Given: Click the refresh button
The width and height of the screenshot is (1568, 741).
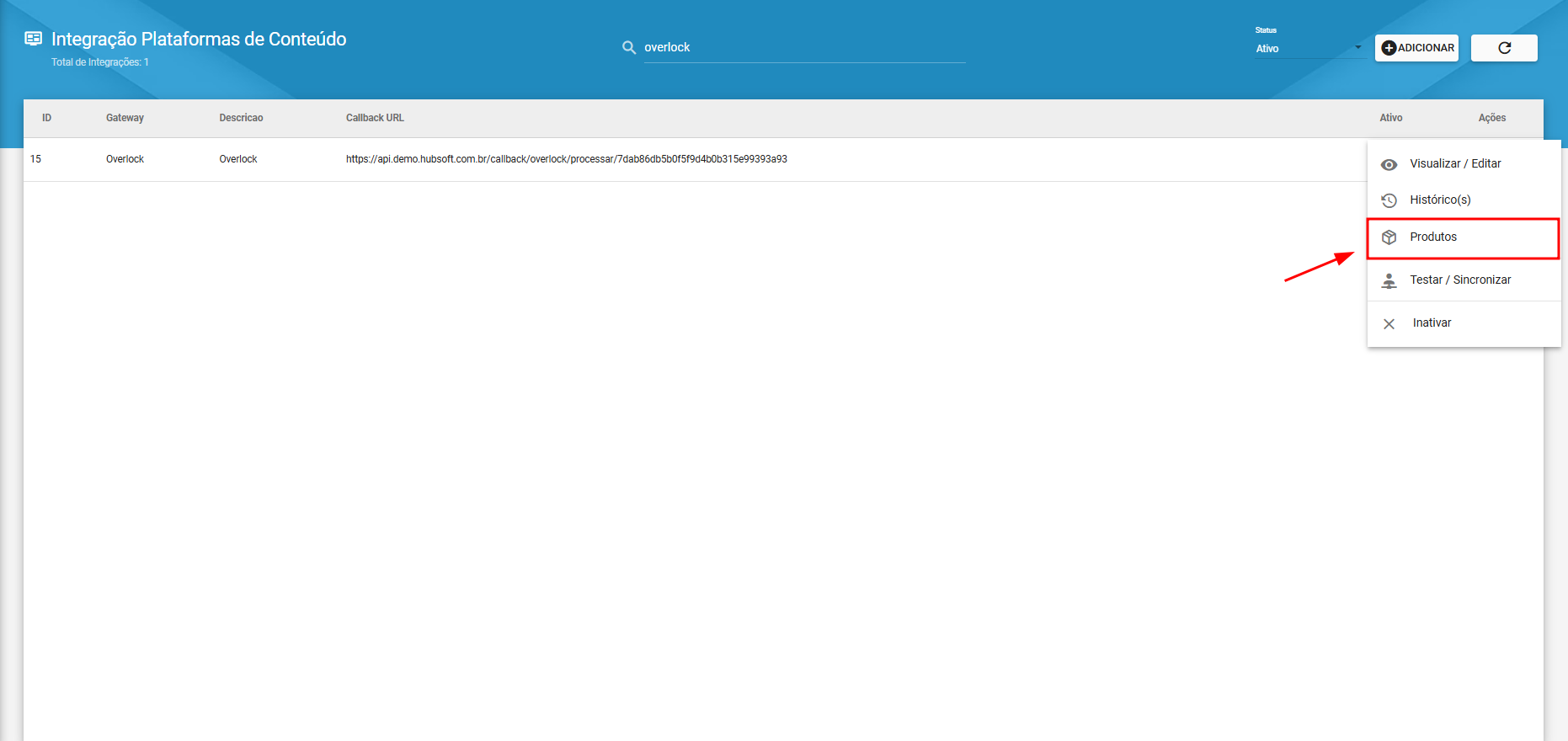Looking at the screenshot, I should coord(1504,48).
